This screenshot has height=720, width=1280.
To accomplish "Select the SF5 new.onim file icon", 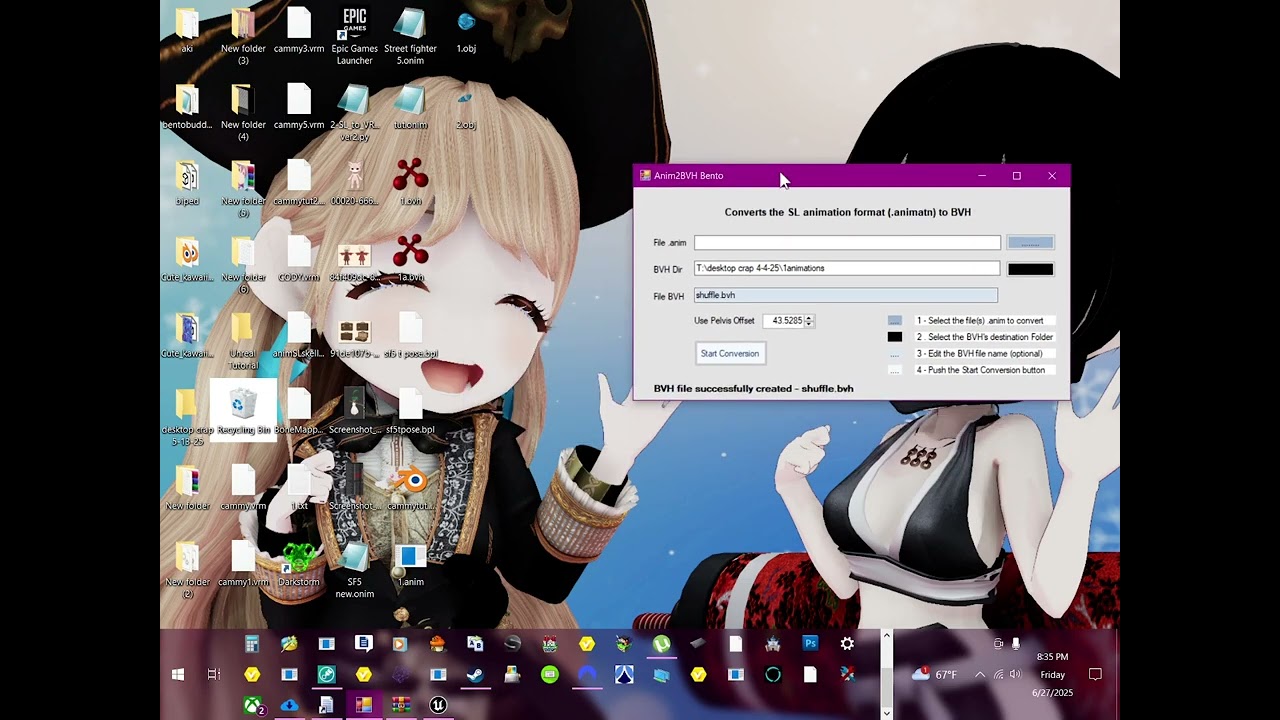I will (355, 570).
